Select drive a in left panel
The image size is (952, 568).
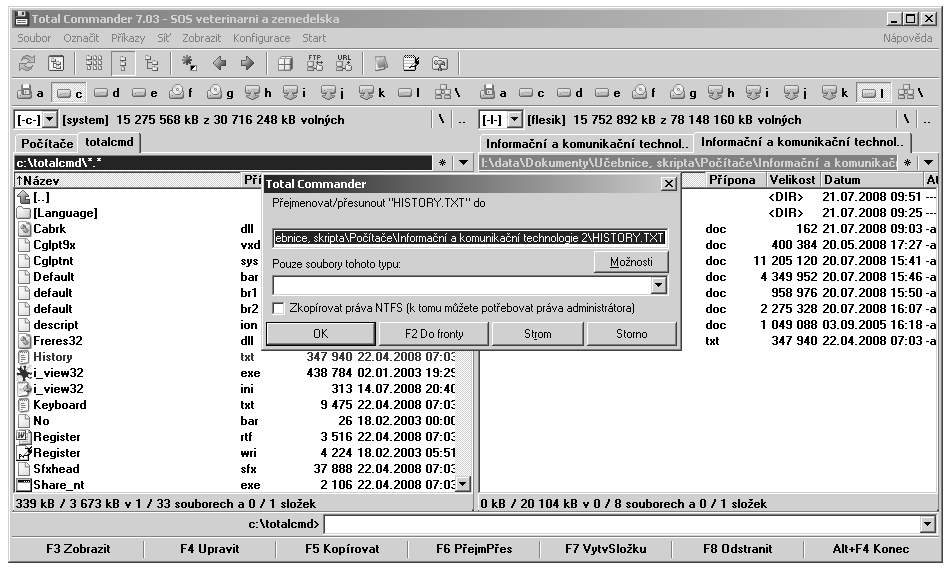pos(30,93)
